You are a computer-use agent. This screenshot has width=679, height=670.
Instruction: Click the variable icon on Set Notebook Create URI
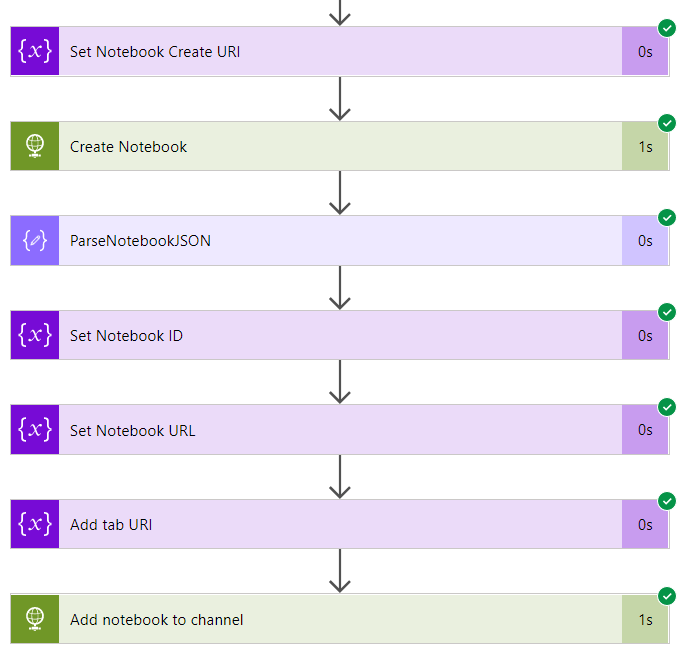(x=35, y=52)
